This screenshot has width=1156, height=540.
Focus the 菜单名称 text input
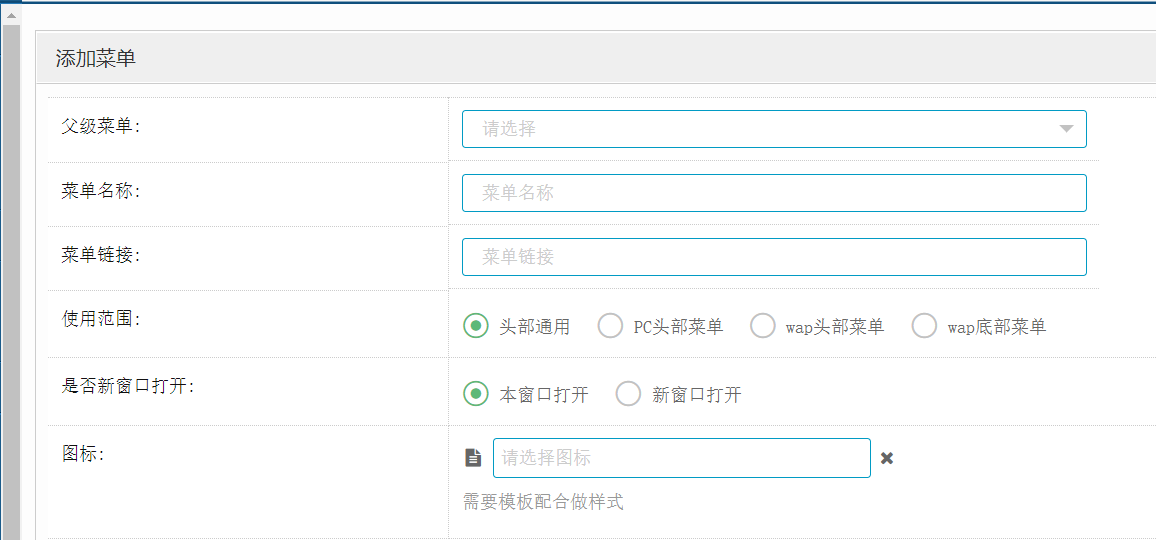tap(773, 193)
